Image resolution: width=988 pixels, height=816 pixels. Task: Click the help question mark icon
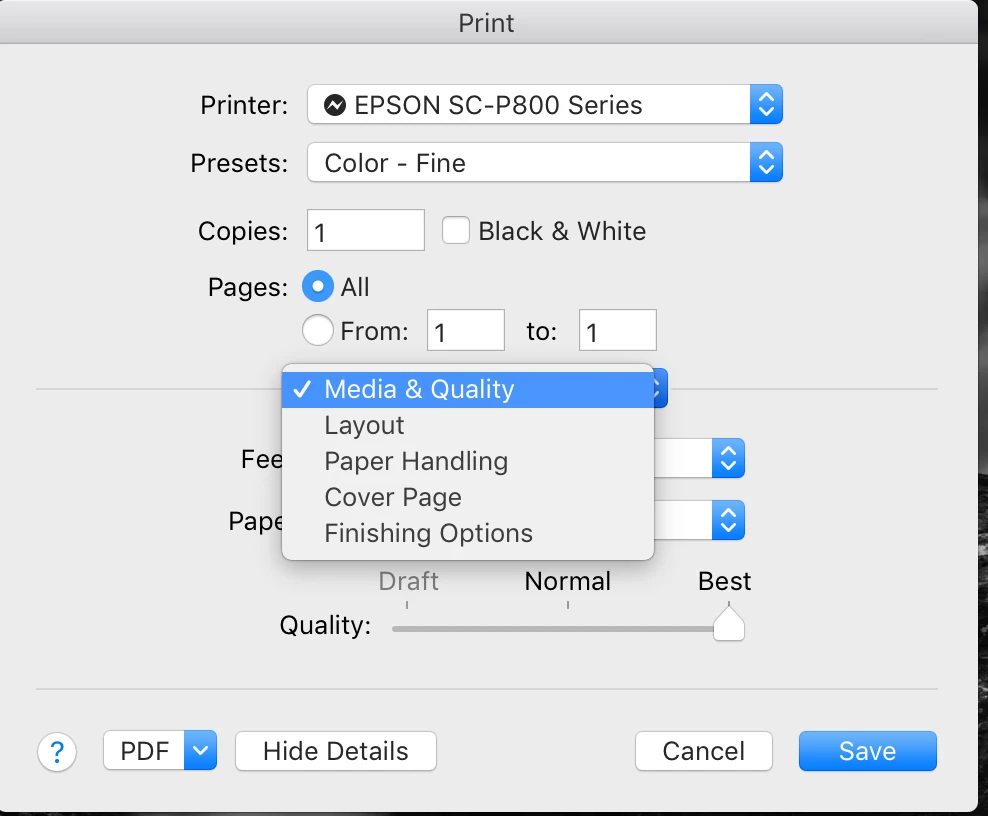click(57, 751)
